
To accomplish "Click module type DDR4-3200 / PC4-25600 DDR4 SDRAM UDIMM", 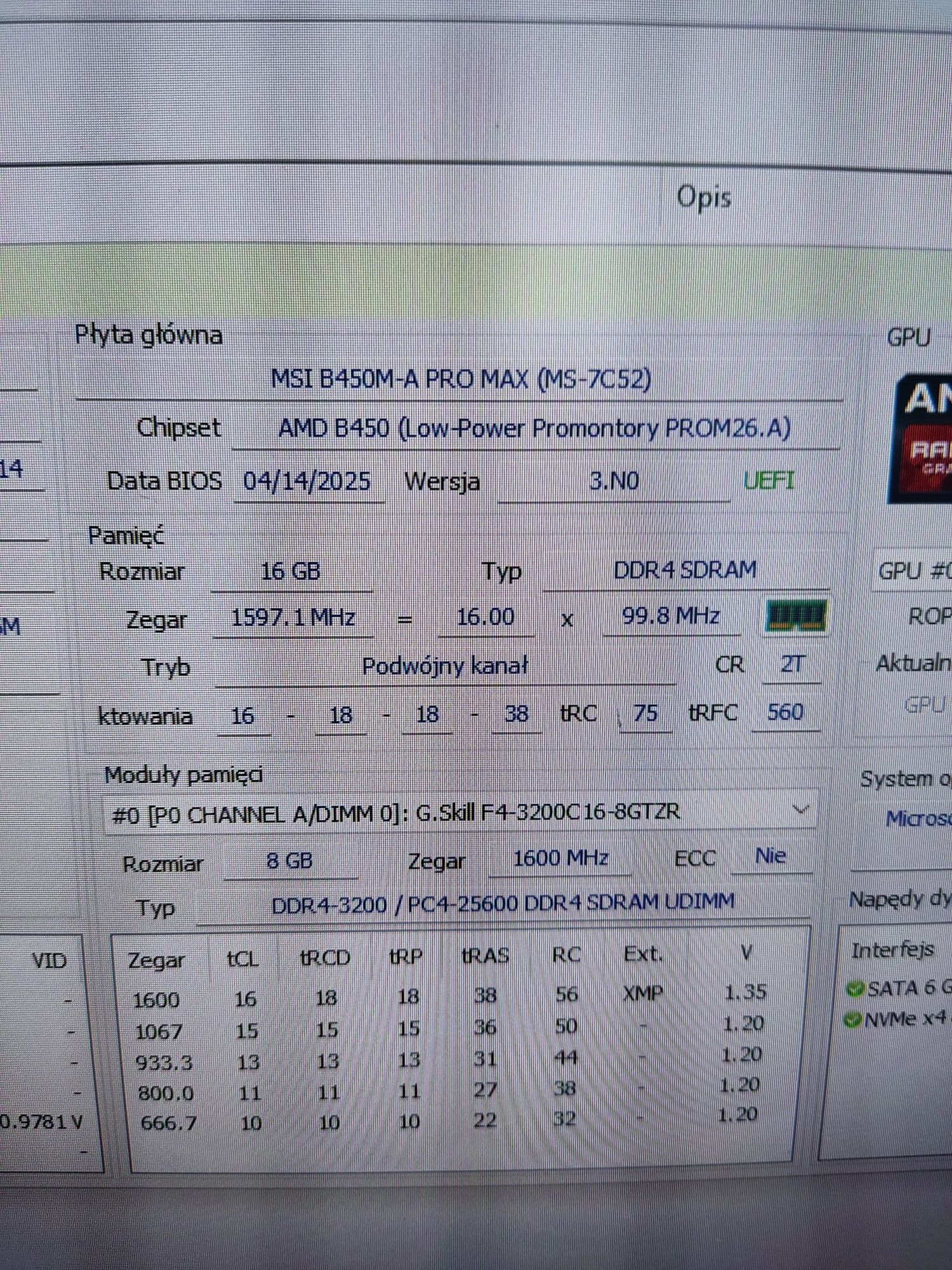I will click(x=503, y=904).
